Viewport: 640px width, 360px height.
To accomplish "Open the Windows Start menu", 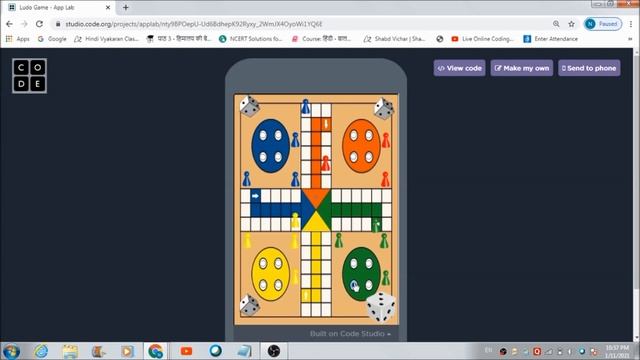I will 11,351.
